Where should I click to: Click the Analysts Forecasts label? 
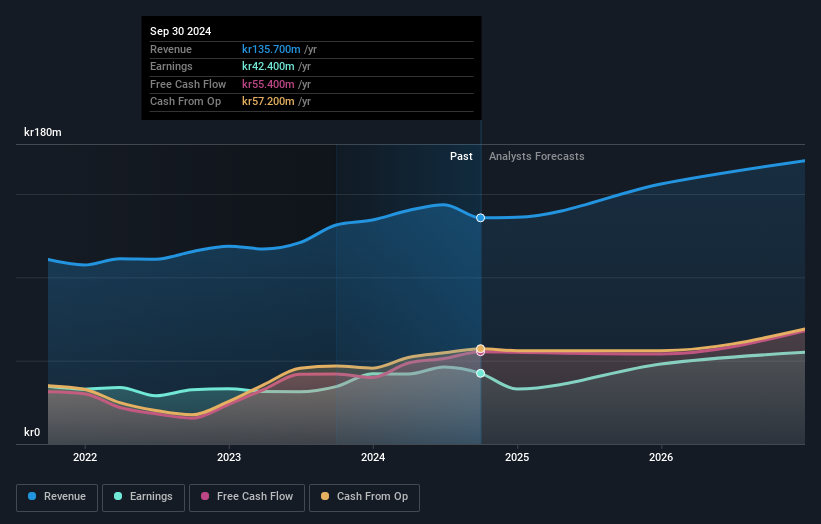[x=537, y=157]
